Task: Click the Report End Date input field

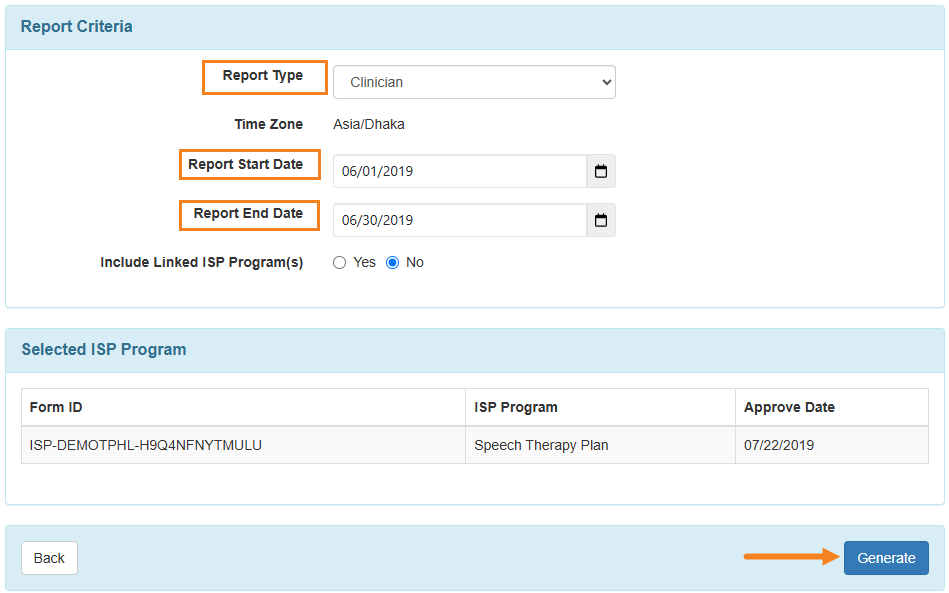Action: click(x=459, y=220)
